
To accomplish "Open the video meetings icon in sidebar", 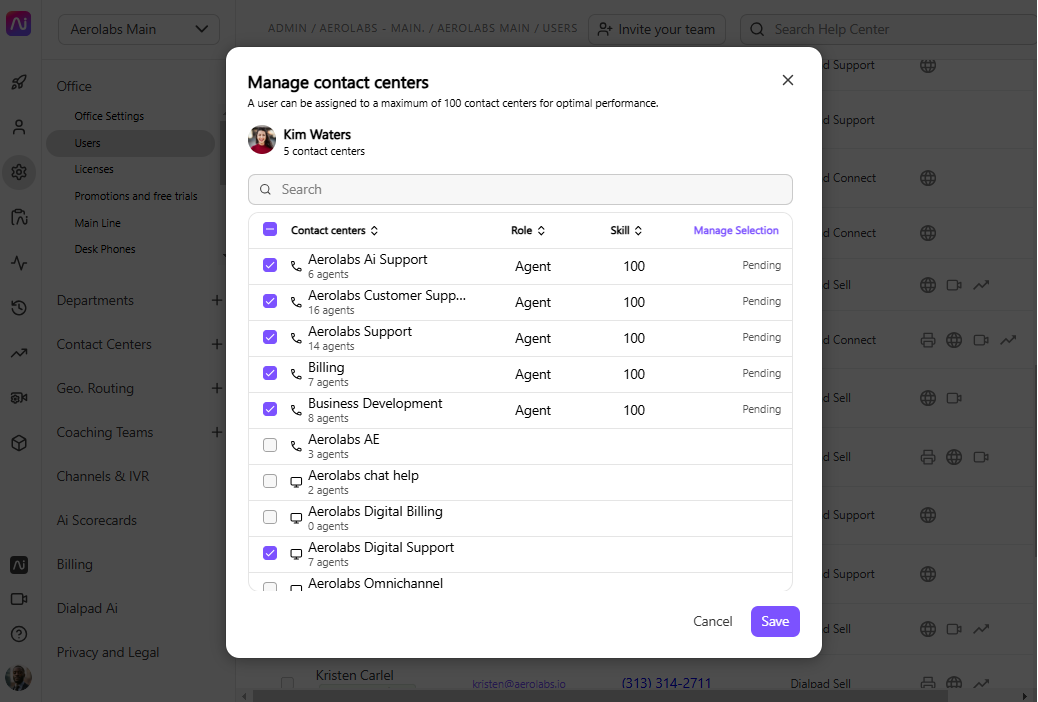I will [x=19, y=599].
